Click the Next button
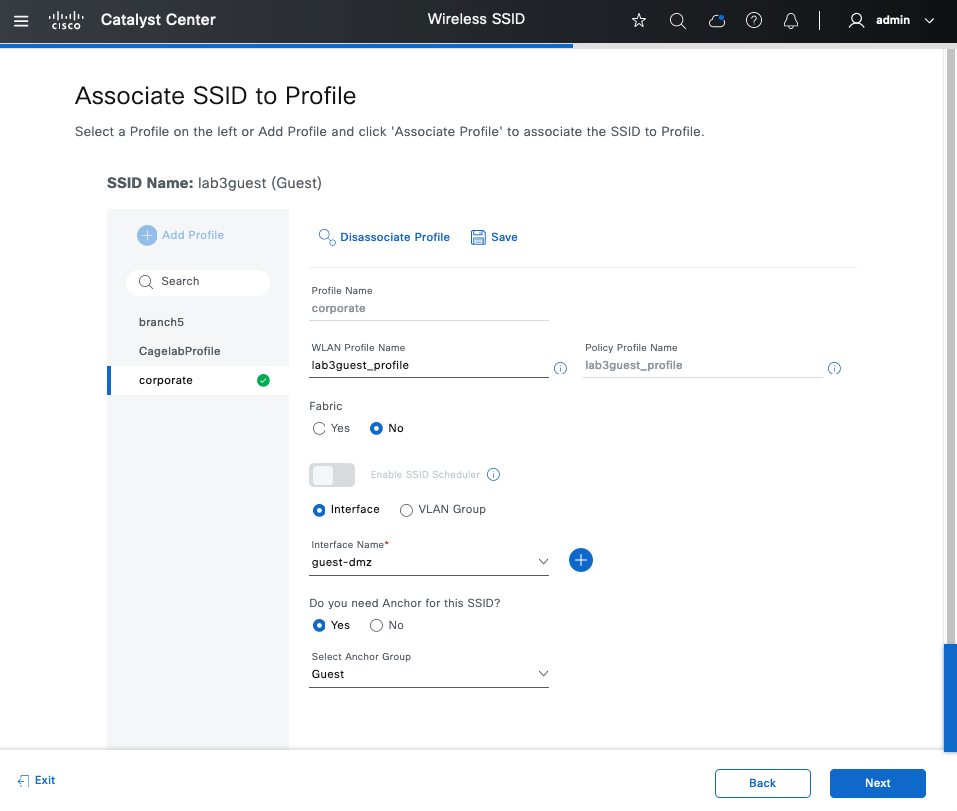This screenshot has height=811, width=957. (x=877, y=783)
